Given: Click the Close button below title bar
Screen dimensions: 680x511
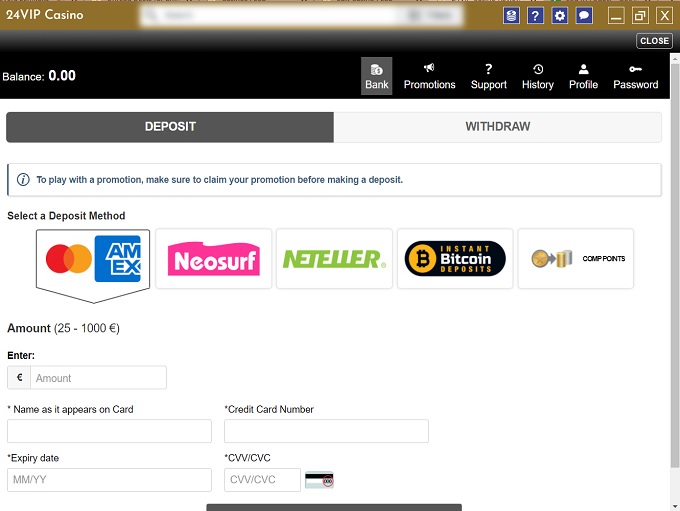Looking at the screenshot, I should 654,41.
